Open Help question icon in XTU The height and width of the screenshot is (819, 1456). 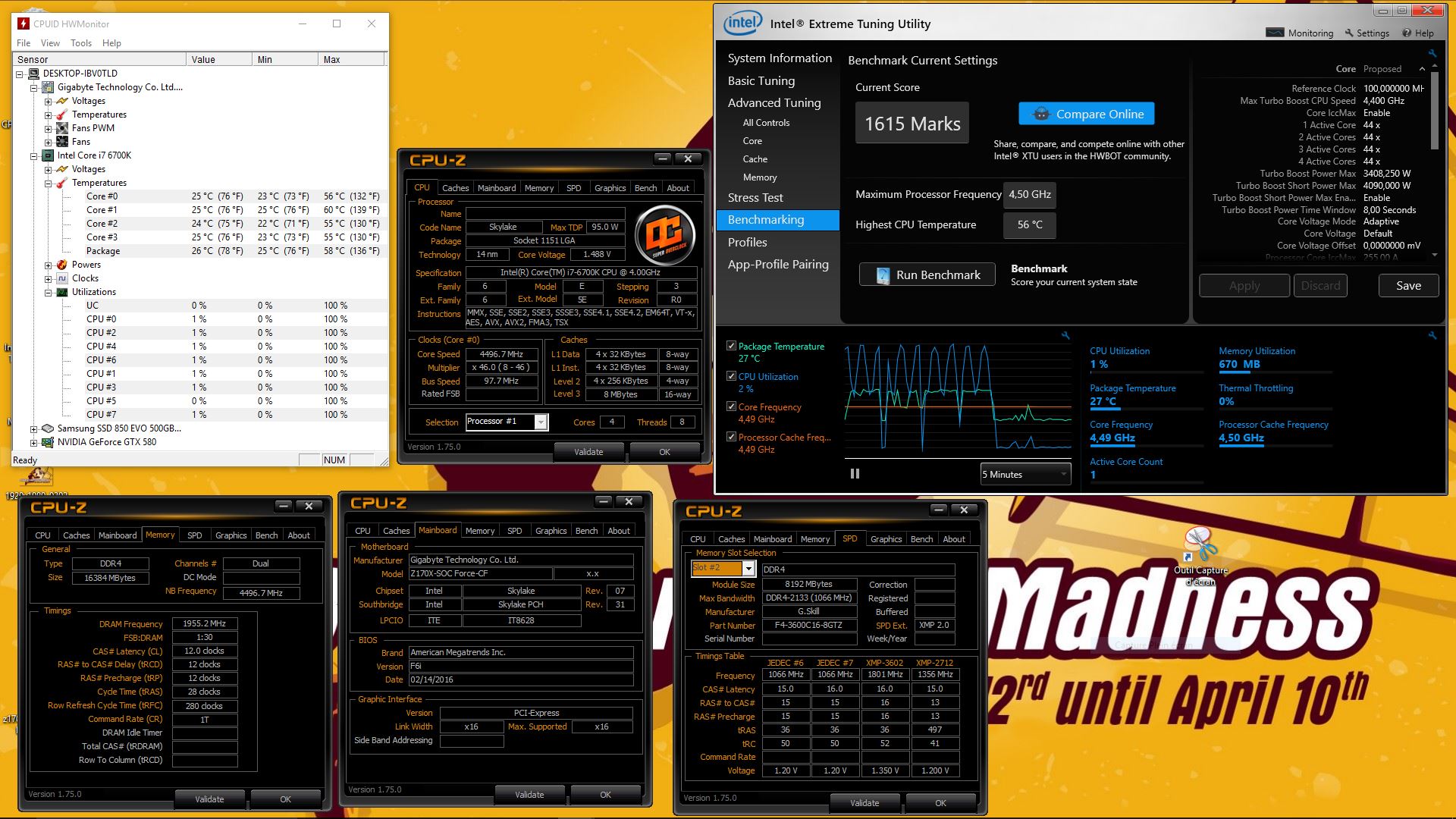1407,33
